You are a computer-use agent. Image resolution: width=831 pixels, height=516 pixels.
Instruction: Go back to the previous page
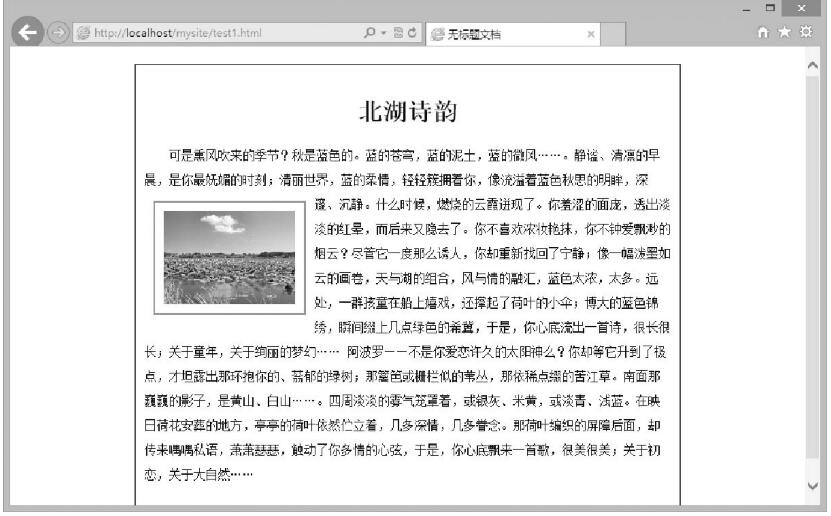tap(27, 33)
